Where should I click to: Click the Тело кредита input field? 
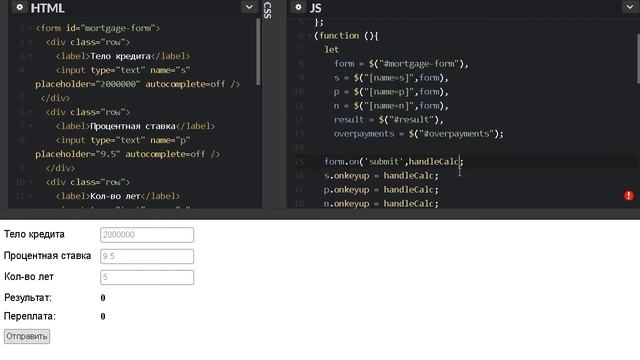(x=147, y=235)
